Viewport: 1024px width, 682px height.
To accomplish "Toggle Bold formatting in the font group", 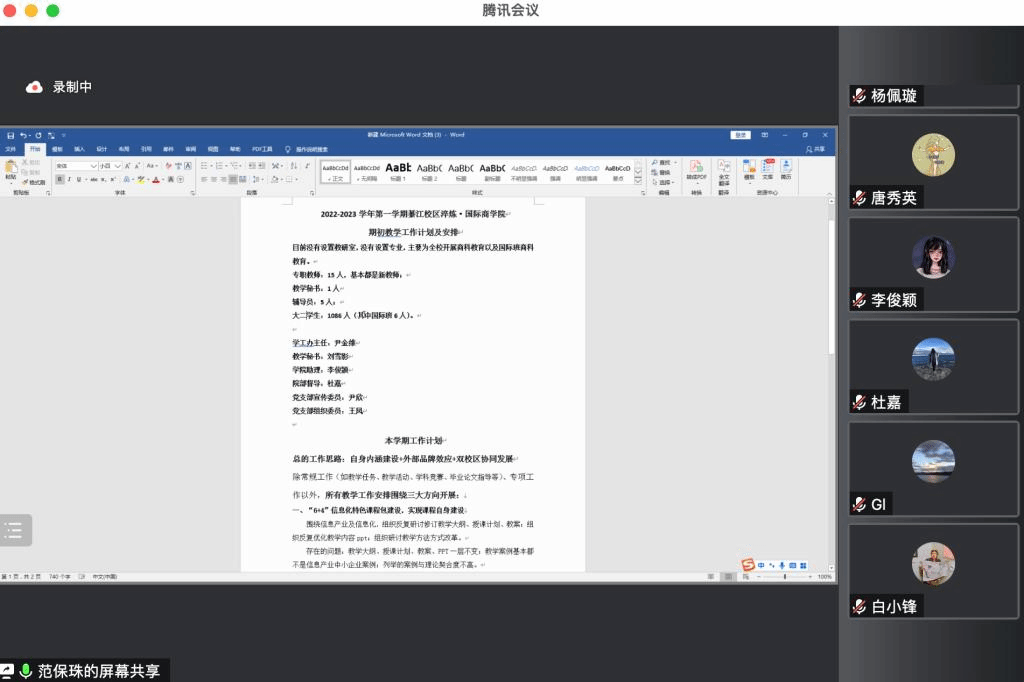I will [x=59, y=179].
